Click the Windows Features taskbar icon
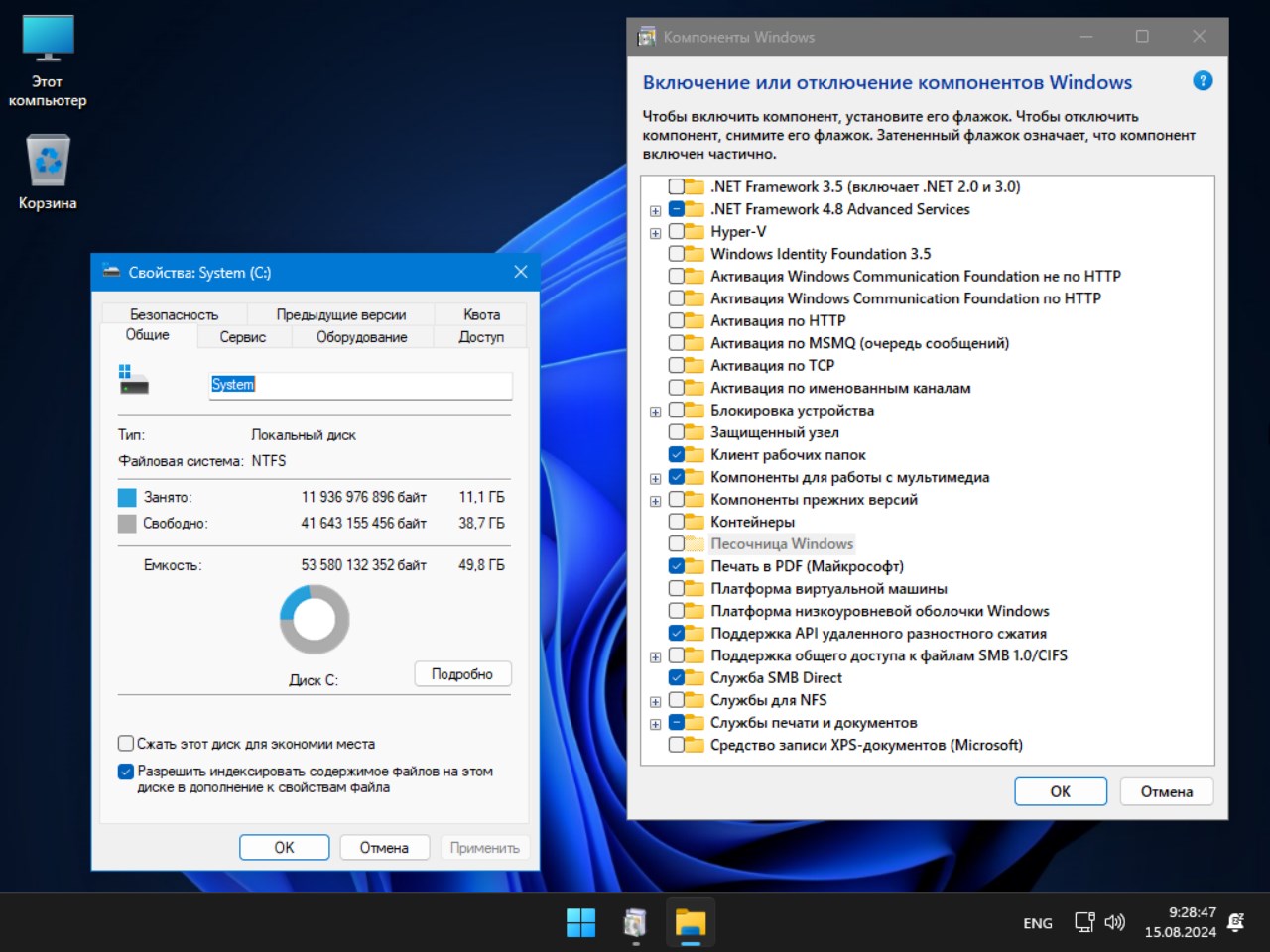 coord(635,922)
